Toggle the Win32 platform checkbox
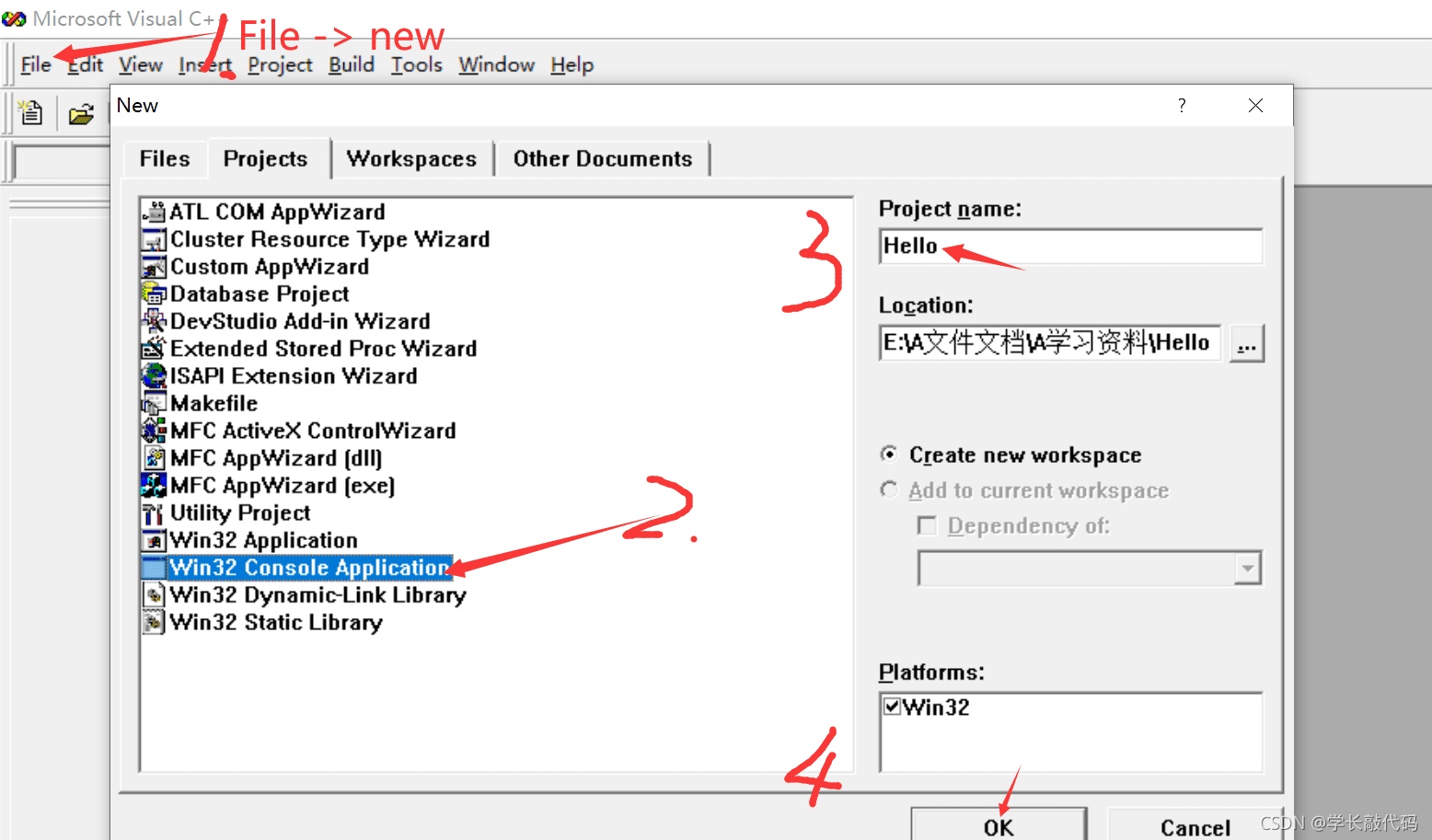Image resolution: width=1432 pixels, height=840 pixels. (x=892, y=707)
